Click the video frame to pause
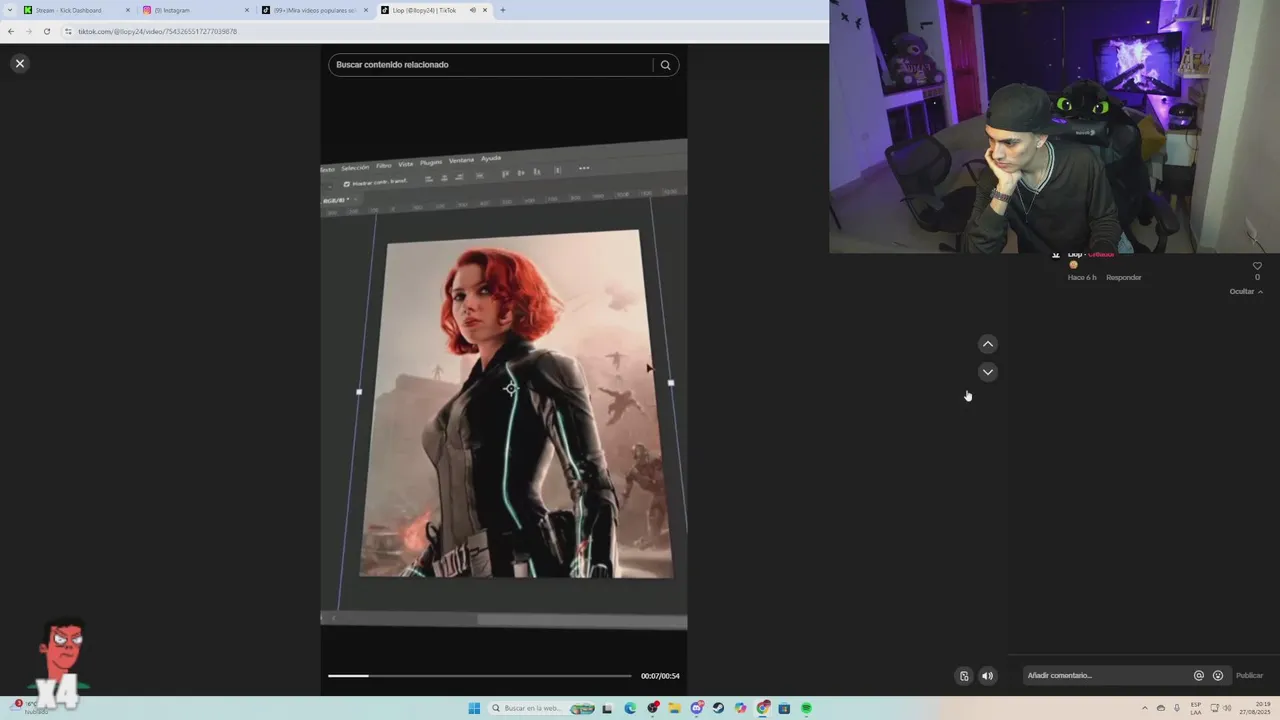The height and width of the screenshot is (720, 1280). [x=504, y=385]
